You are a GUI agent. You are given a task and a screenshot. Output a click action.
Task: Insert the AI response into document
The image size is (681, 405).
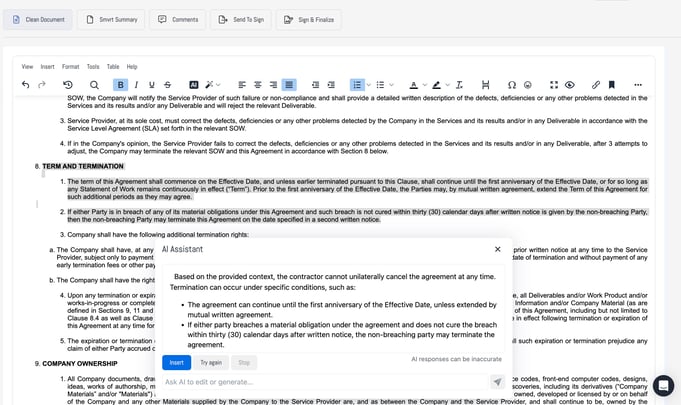(x=176, y=362)
